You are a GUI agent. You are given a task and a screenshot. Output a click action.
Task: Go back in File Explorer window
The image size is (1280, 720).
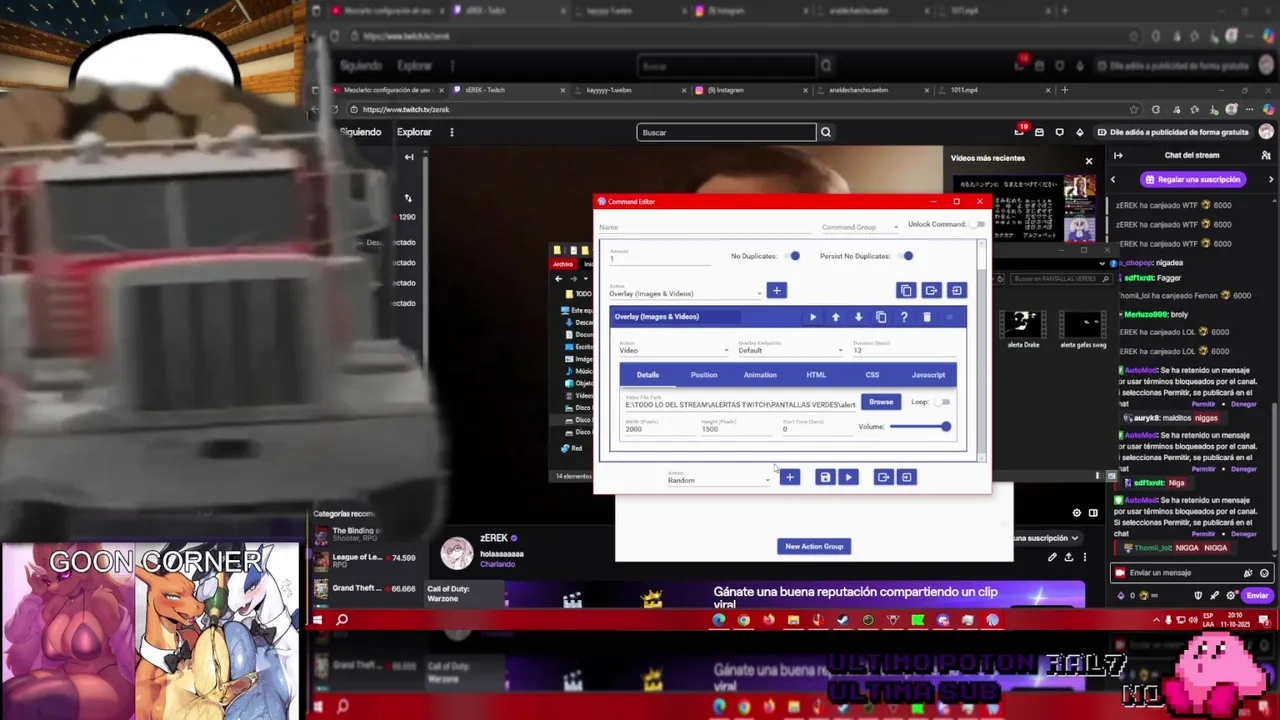tap(559, 279)
